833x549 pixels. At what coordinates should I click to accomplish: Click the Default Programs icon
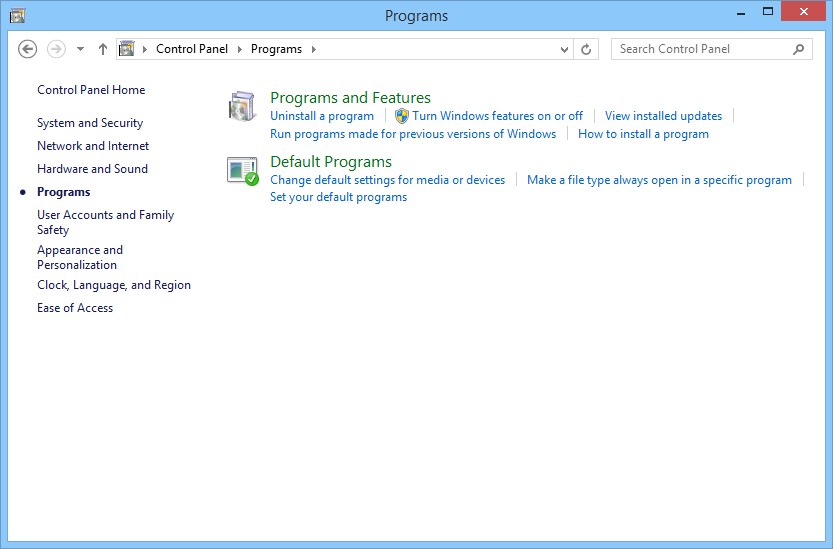tap(243, 171)
